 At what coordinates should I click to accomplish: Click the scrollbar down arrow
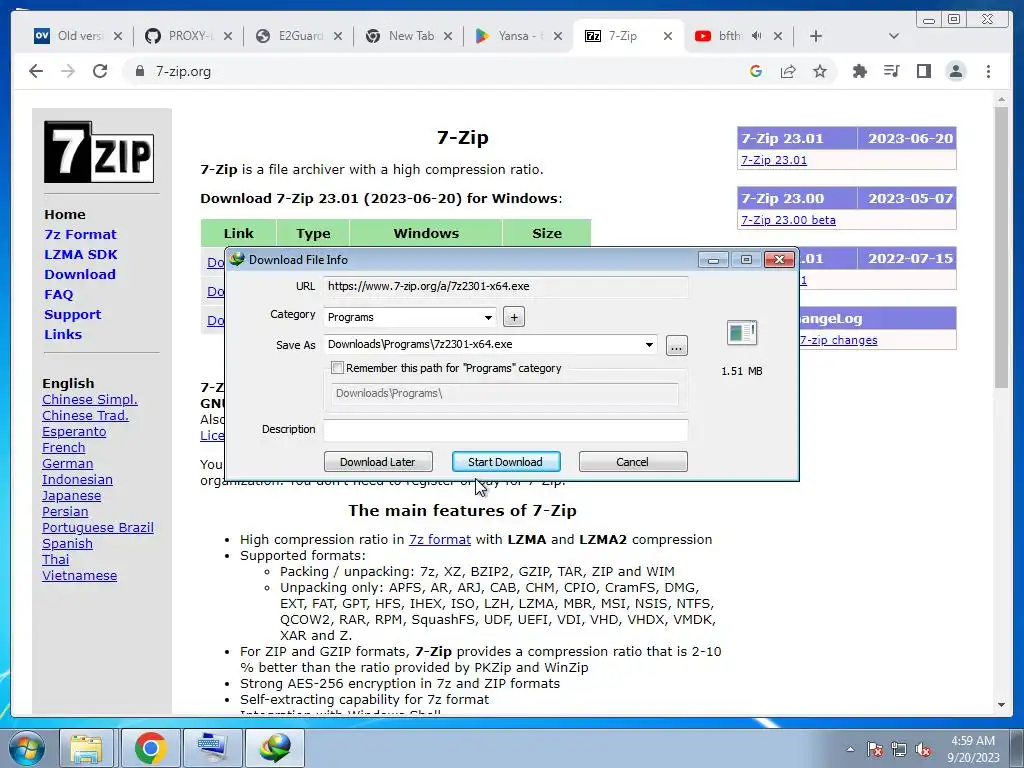1001,705
